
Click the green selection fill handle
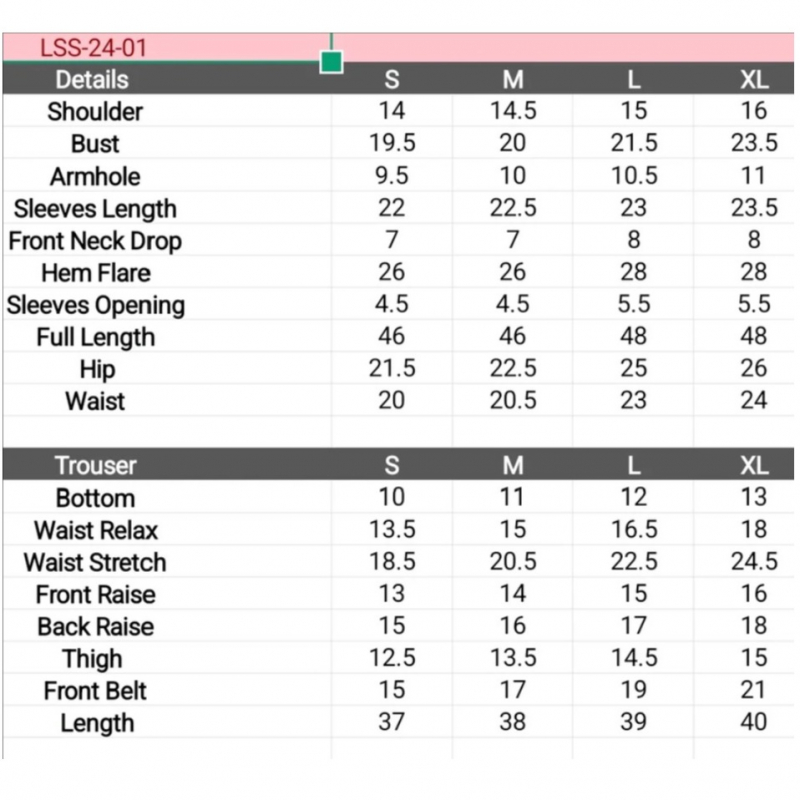[x=332, y=62]
